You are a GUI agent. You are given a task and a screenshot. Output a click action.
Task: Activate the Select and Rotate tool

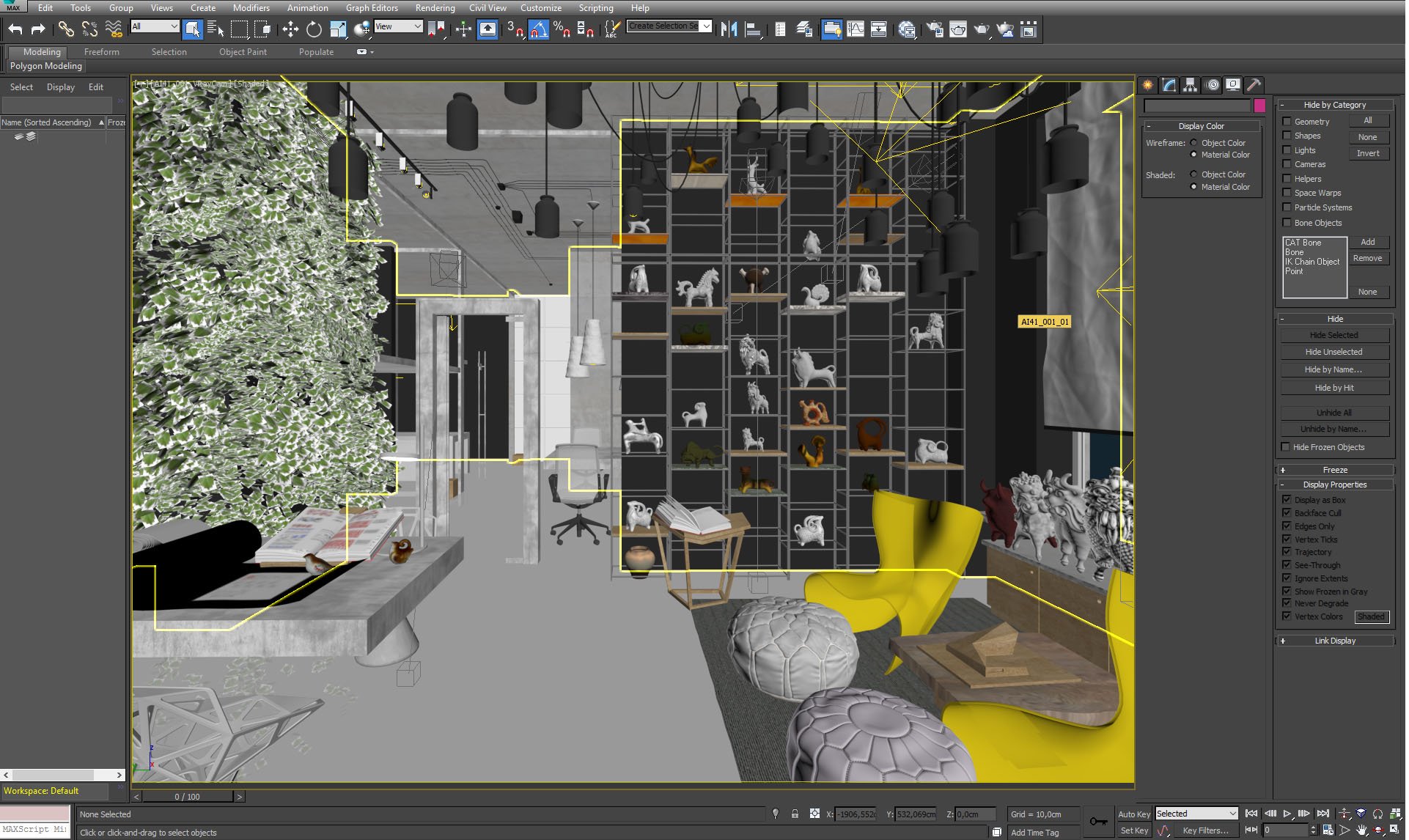tap(314, 29)
